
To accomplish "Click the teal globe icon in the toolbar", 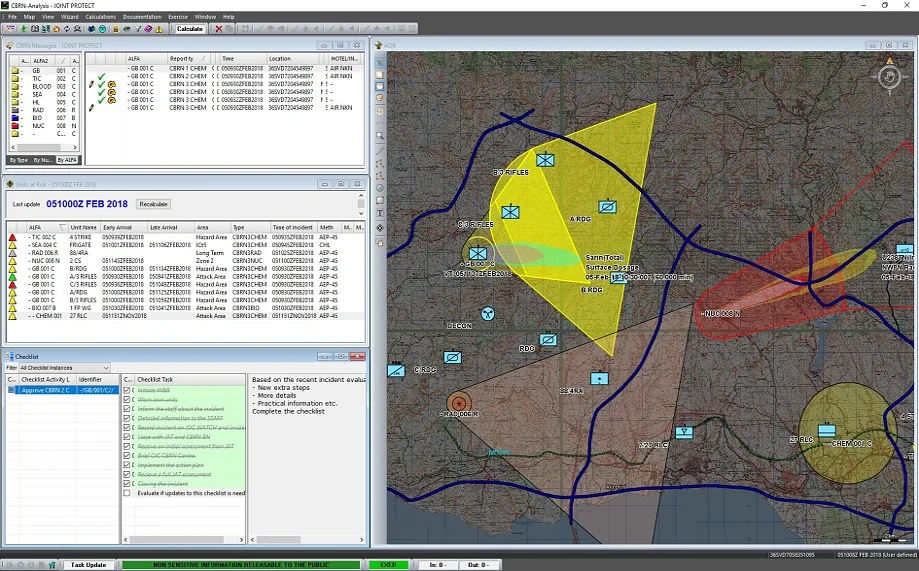I will click(x=103, y=29).
